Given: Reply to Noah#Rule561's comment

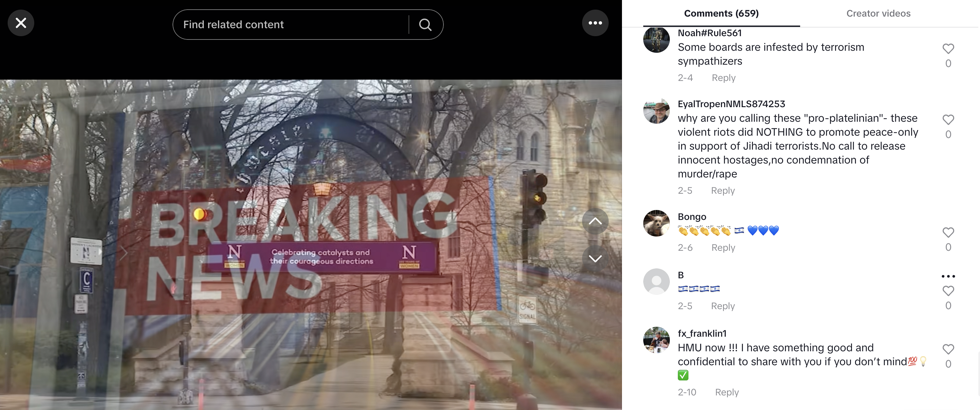Looking at the screenshot, I should (x=723, y=78).
